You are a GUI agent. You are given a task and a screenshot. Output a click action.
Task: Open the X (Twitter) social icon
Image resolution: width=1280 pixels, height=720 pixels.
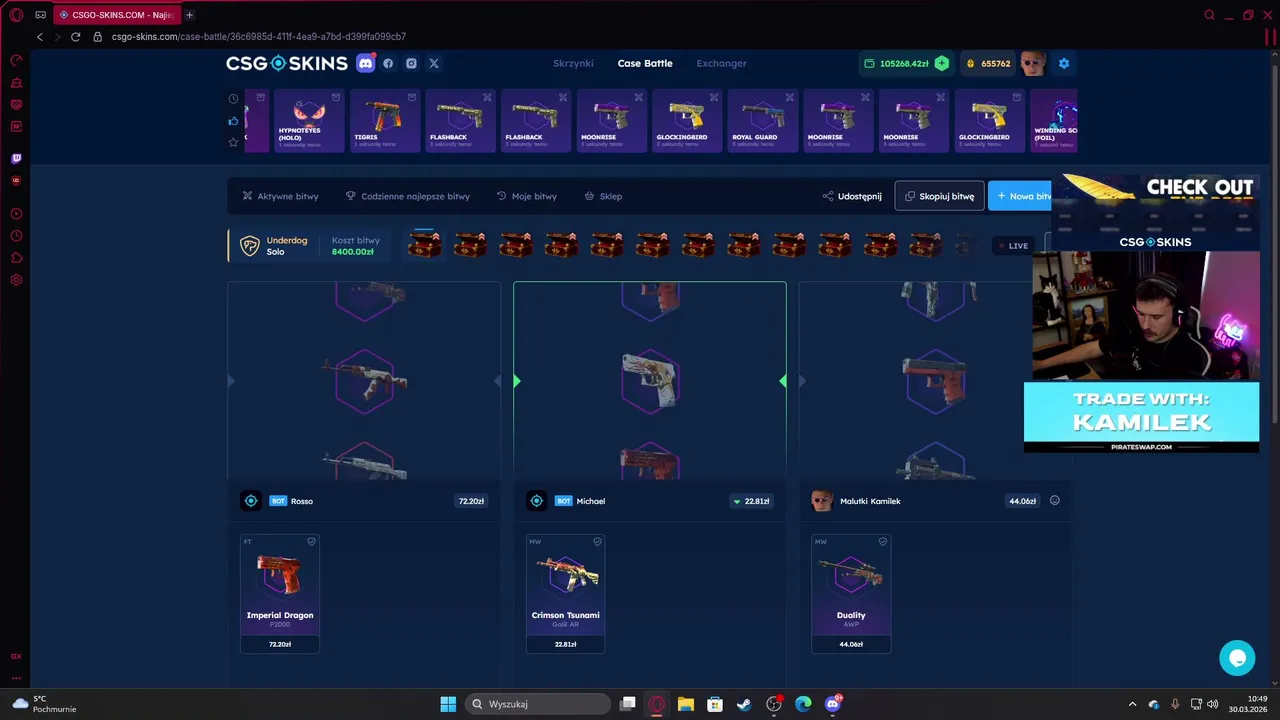tap(434, 63)
